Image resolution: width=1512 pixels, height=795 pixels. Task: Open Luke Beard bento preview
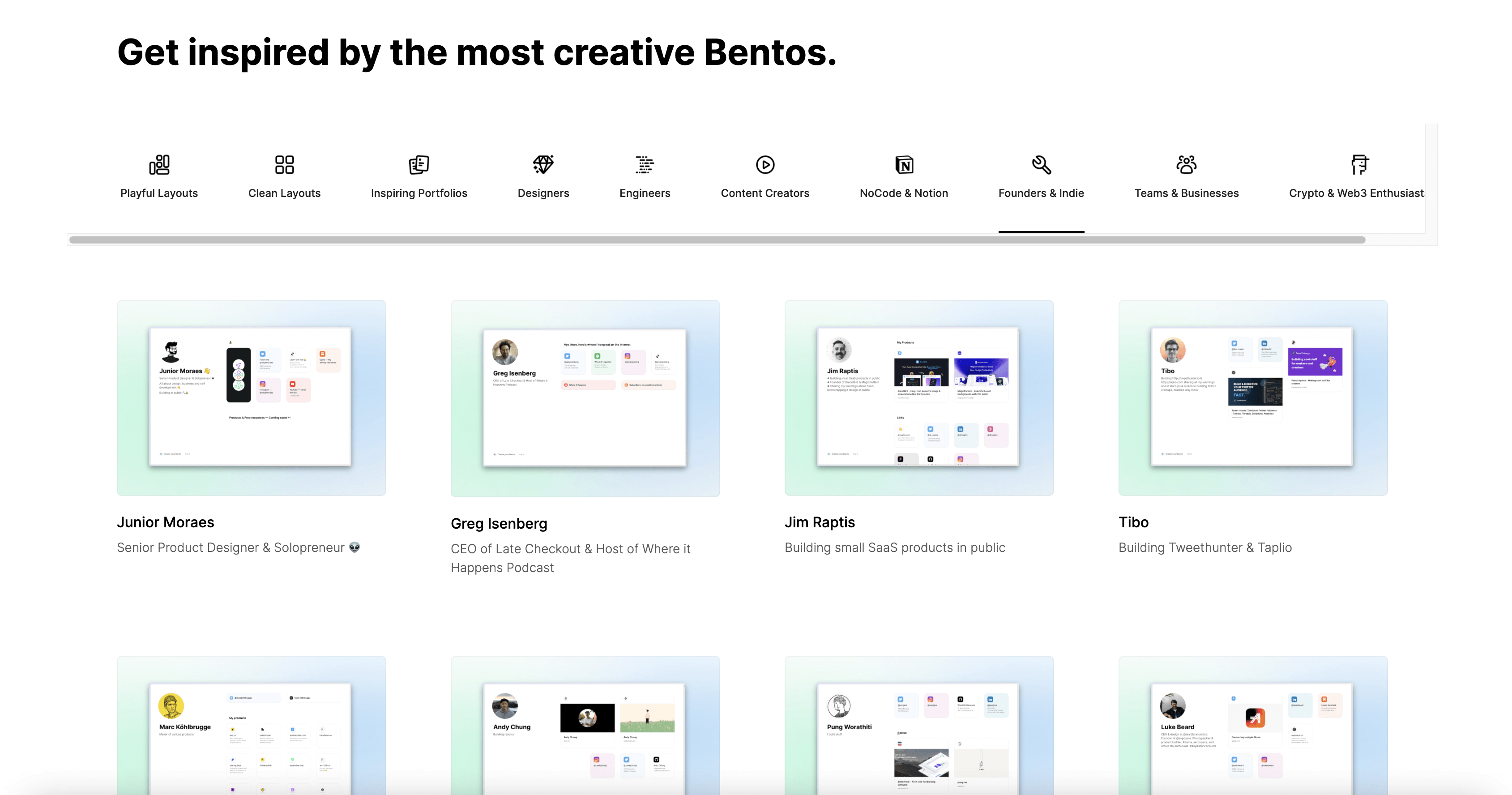coord(1252,728)
